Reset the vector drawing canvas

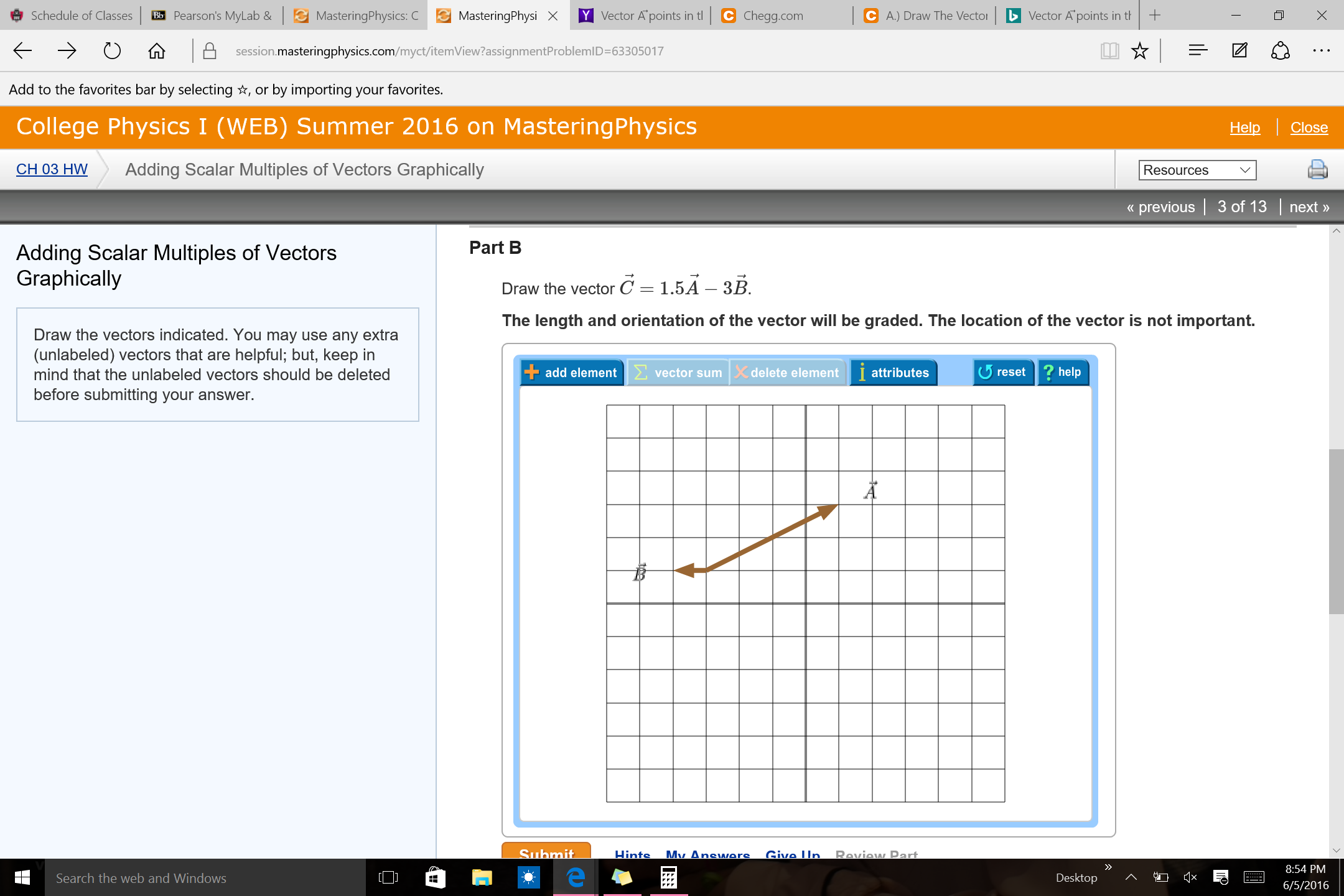point(1002,371)
